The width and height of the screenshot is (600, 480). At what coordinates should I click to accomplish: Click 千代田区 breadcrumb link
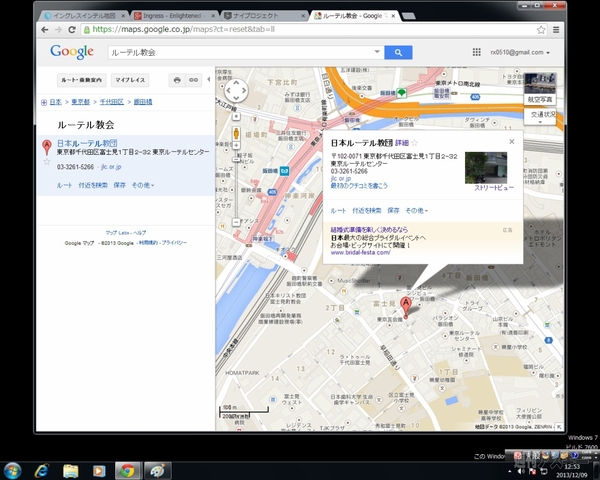pyautogui.click(x=112, y=102)
